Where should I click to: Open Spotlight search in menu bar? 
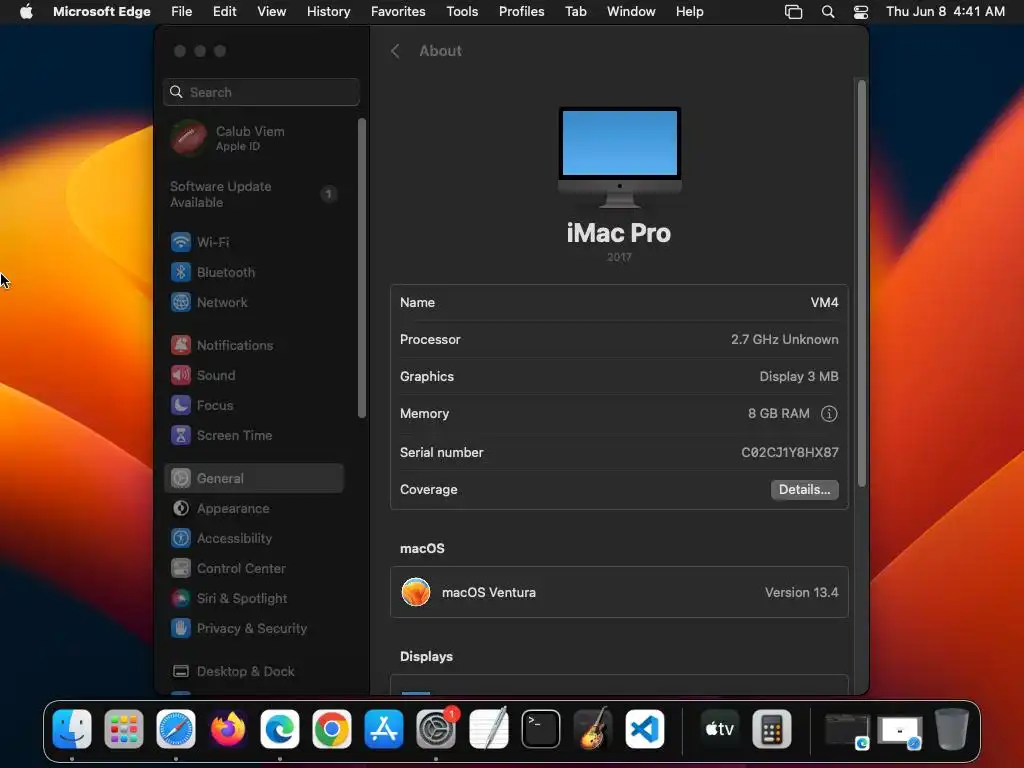click(x=828, y=12)
